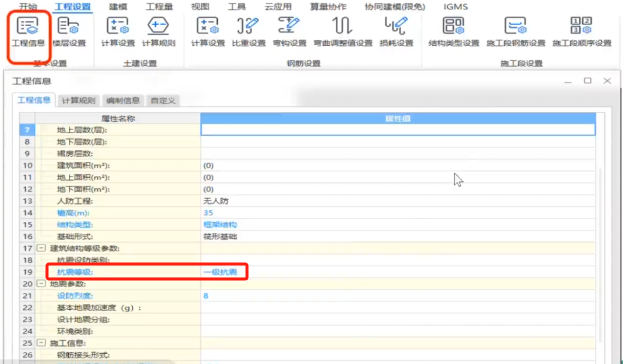Select the 工程信息 tab inside the dialog
Screen dimensions: 623x364
click(x=34, y=100)
